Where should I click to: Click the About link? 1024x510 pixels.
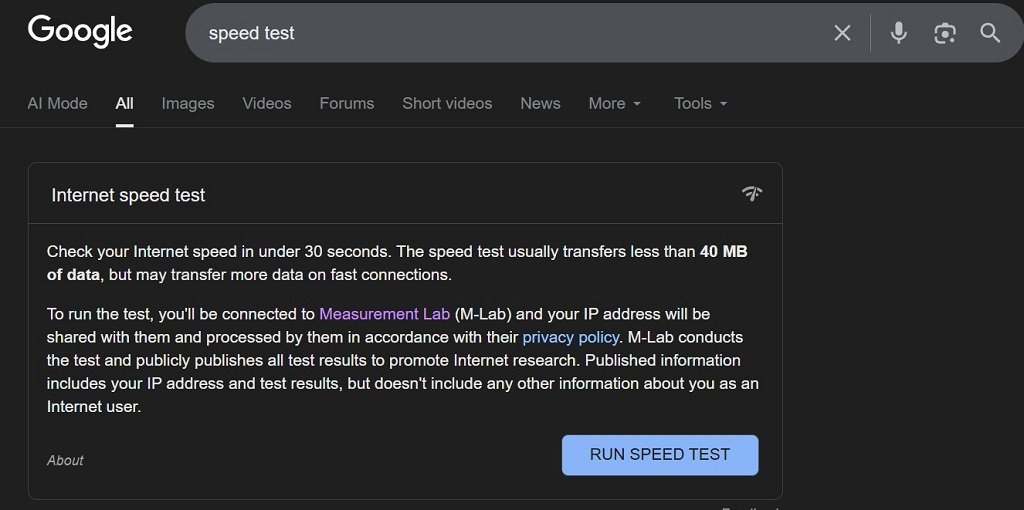click(65, 460)
